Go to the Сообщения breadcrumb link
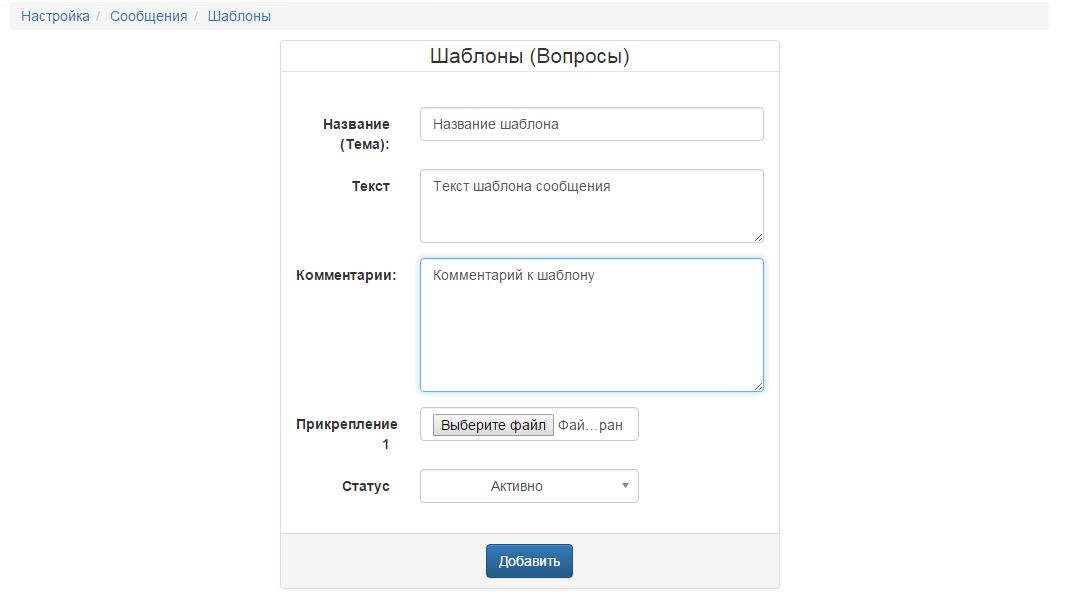The height and width of the screenshot is (599, 1084). click(x=149, y=16)
